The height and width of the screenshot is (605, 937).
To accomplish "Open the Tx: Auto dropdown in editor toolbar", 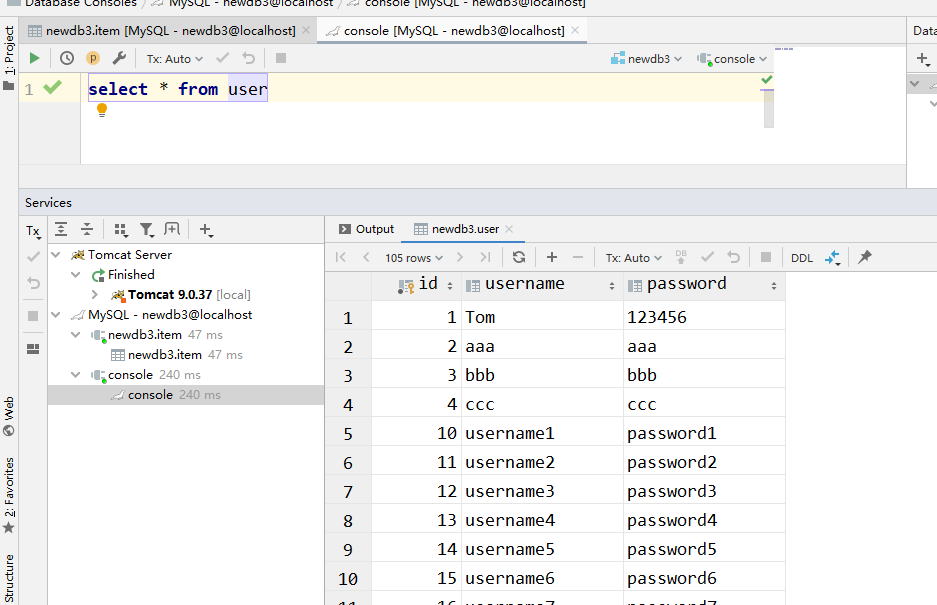I will [x=174, y=59].
